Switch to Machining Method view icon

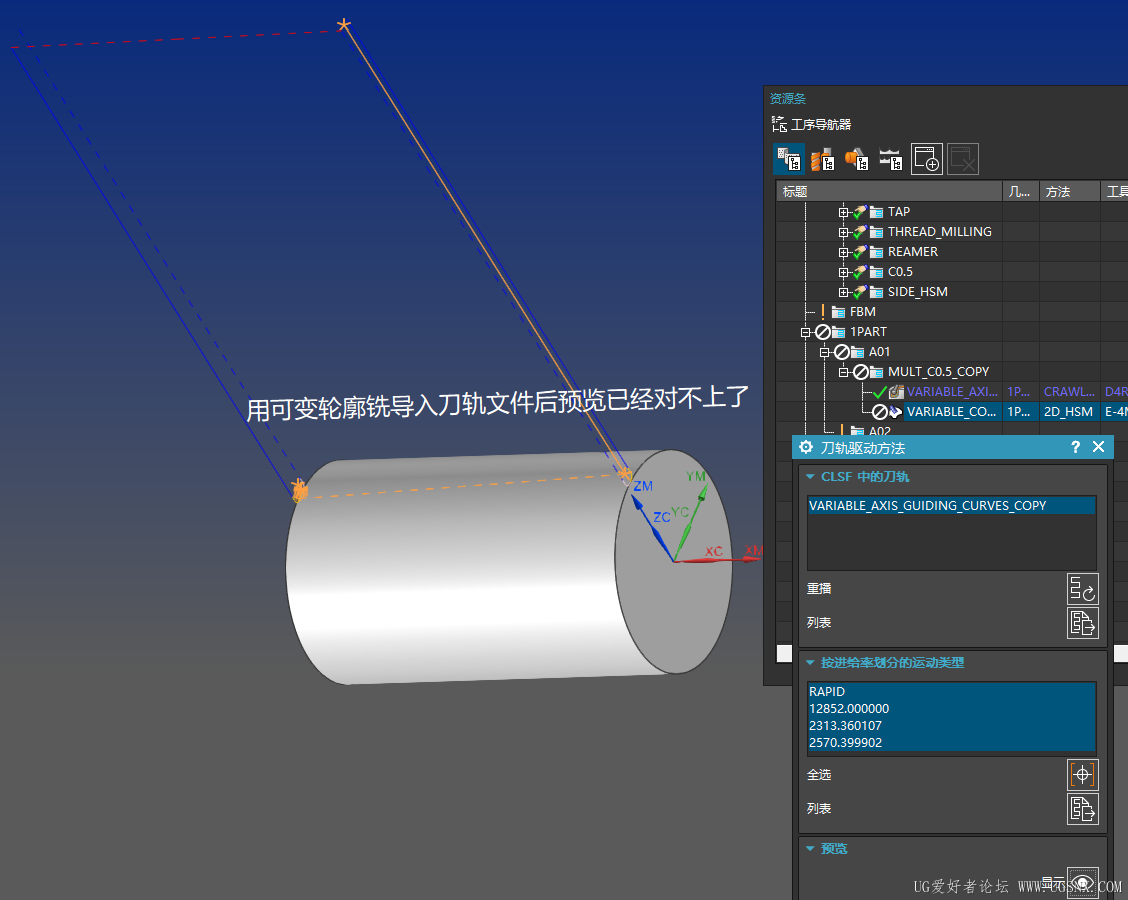click(x=891, y=160)
